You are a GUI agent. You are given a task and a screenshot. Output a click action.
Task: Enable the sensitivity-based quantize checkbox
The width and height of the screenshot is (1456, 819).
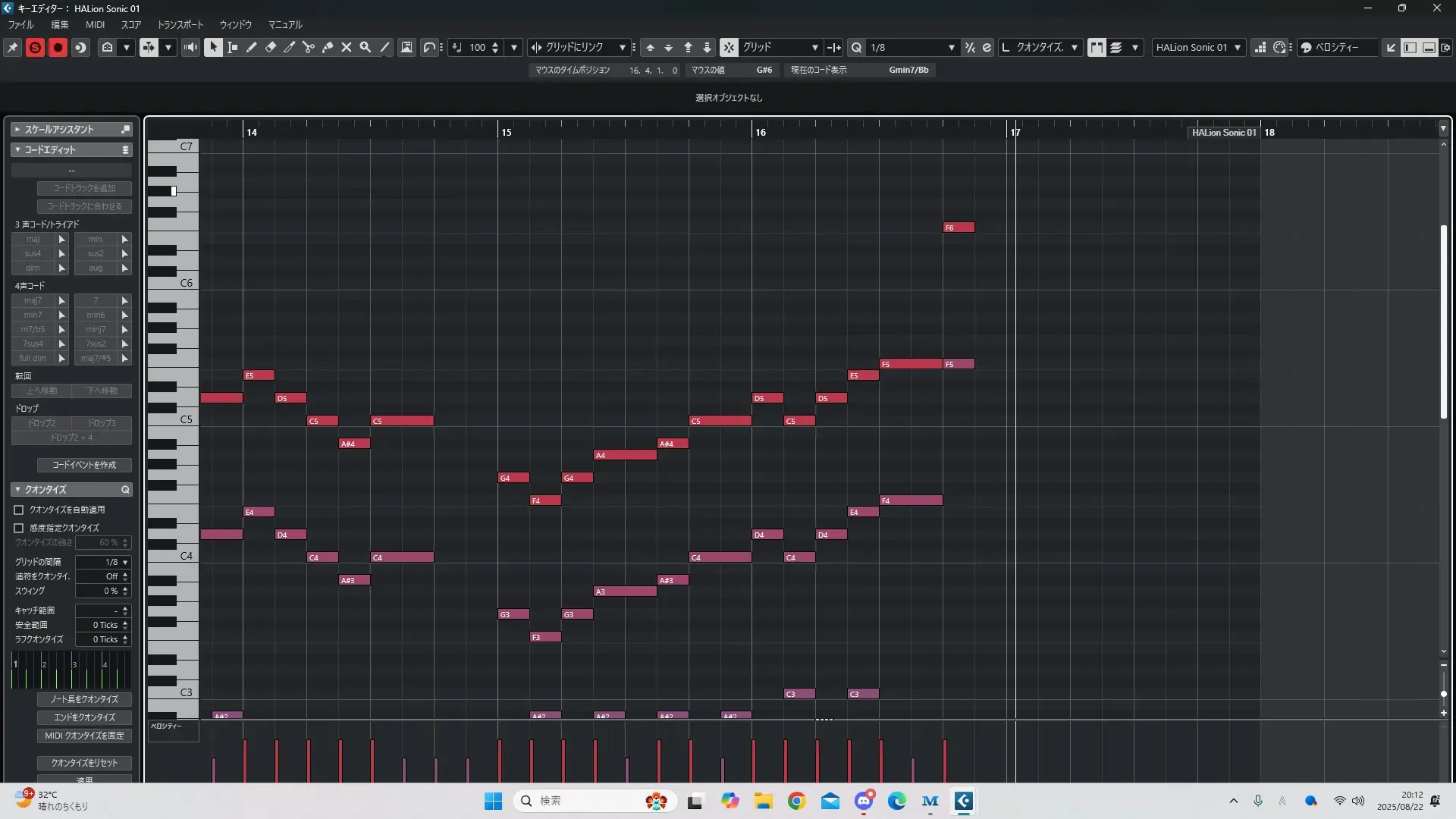coord(19,528)
